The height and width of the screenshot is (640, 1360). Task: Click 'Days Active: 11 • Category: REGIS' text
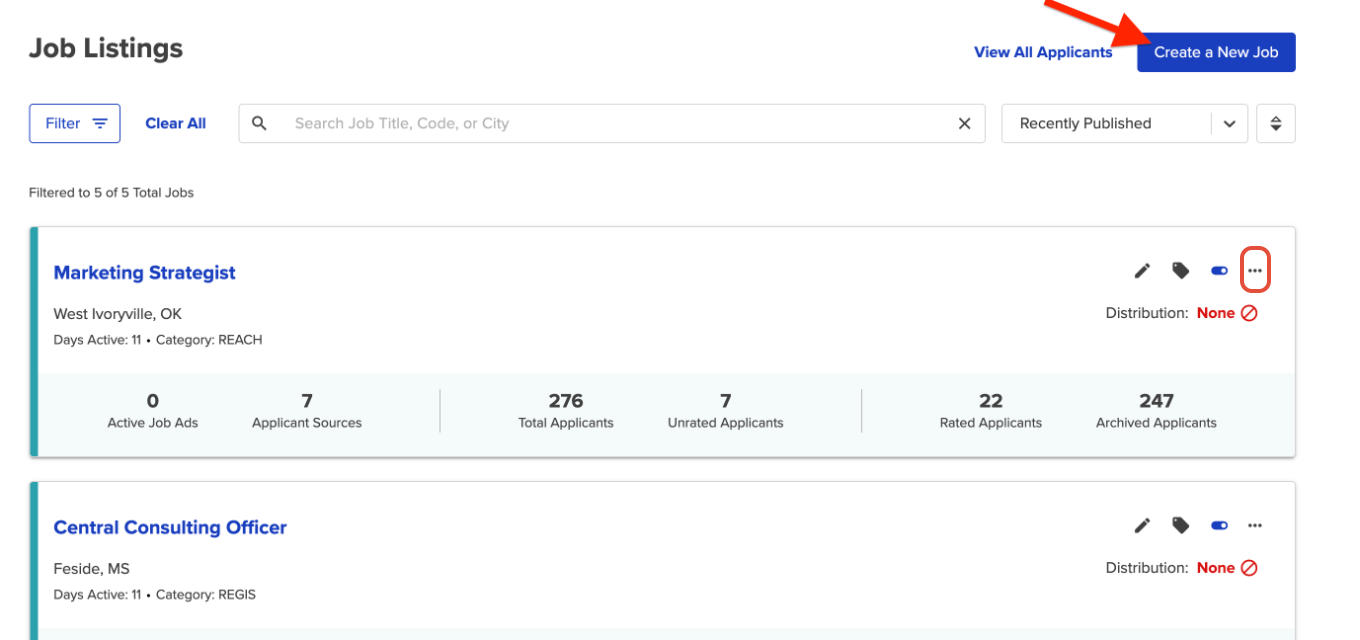pyautogui.click(x=155, y=595)
